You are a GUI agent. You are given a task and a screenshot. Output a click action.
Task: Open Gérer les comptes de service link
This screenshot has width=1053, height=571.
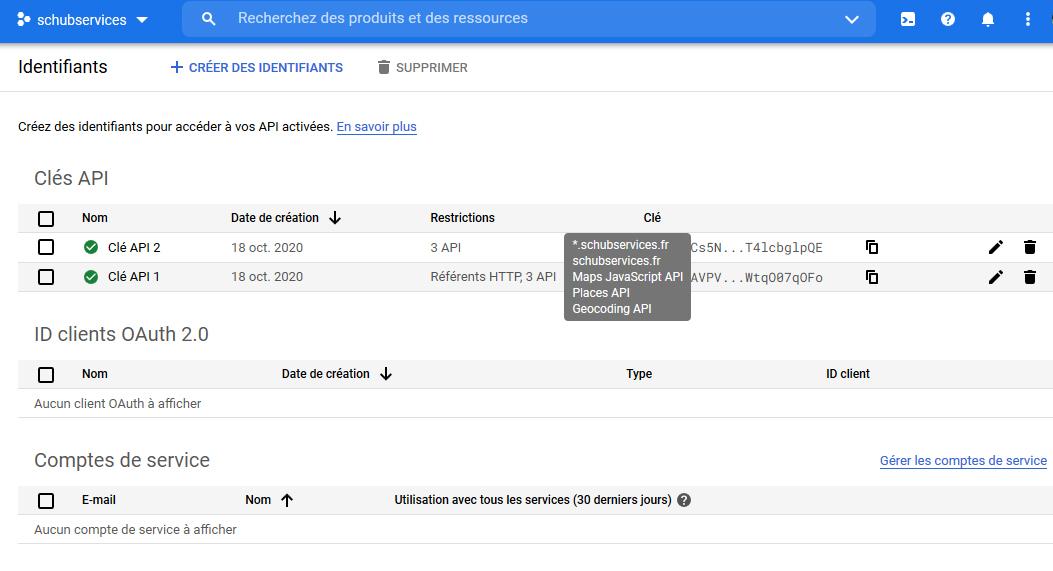tap(963, 461)
